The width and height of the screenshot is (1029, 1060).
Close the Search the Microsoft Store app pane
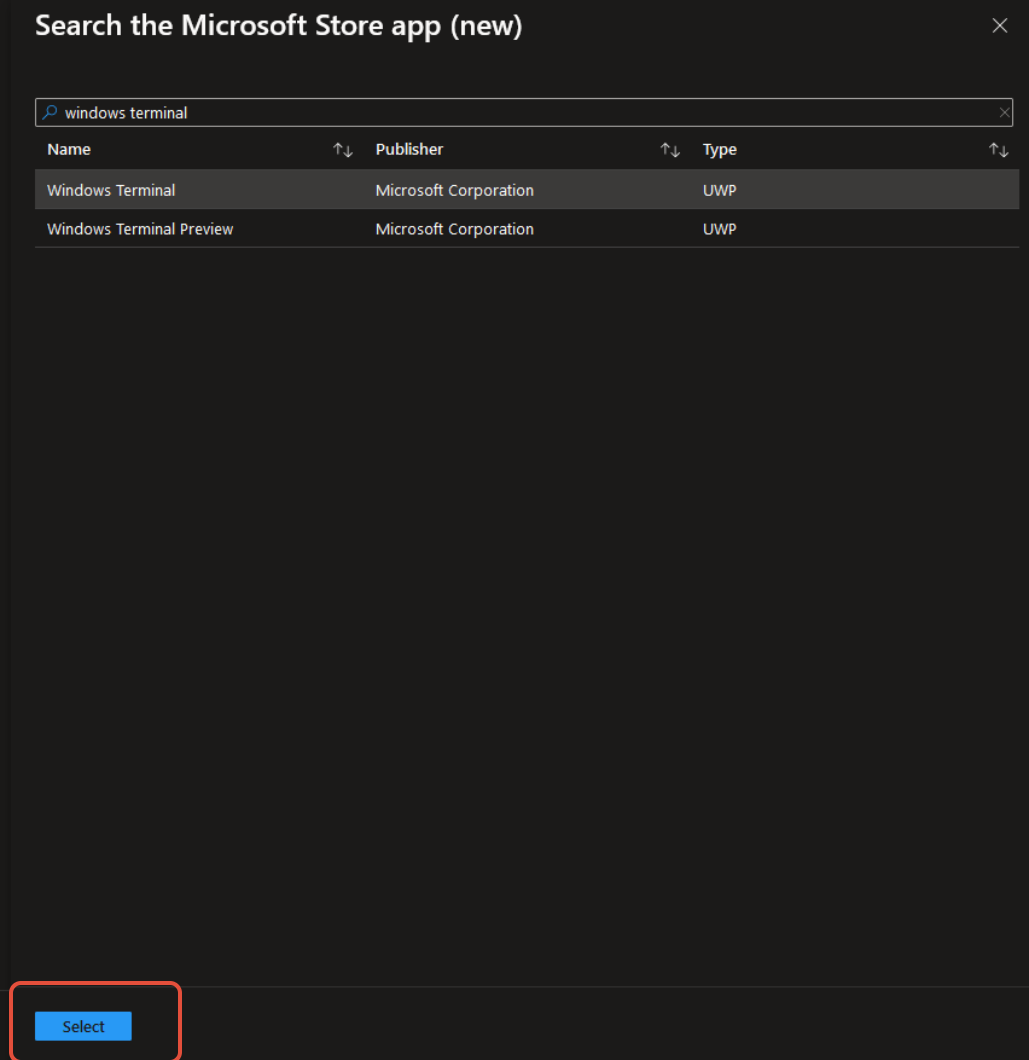click(x=999, y=26)
